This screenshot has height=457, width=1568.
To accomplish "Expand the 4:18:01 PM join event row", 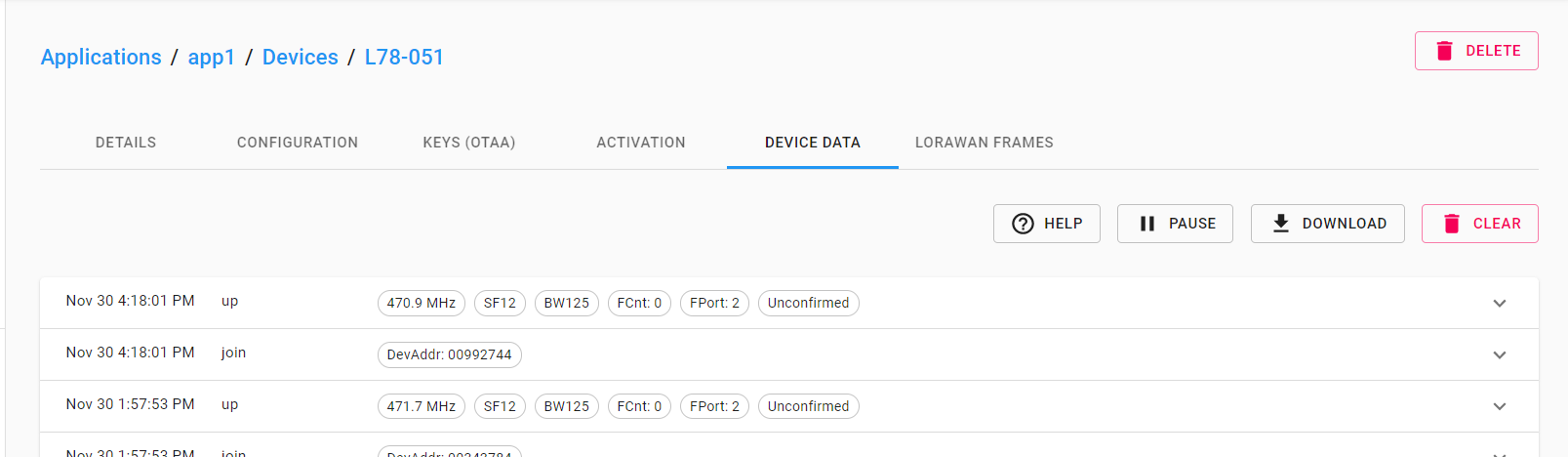I will pos(1500,354).
